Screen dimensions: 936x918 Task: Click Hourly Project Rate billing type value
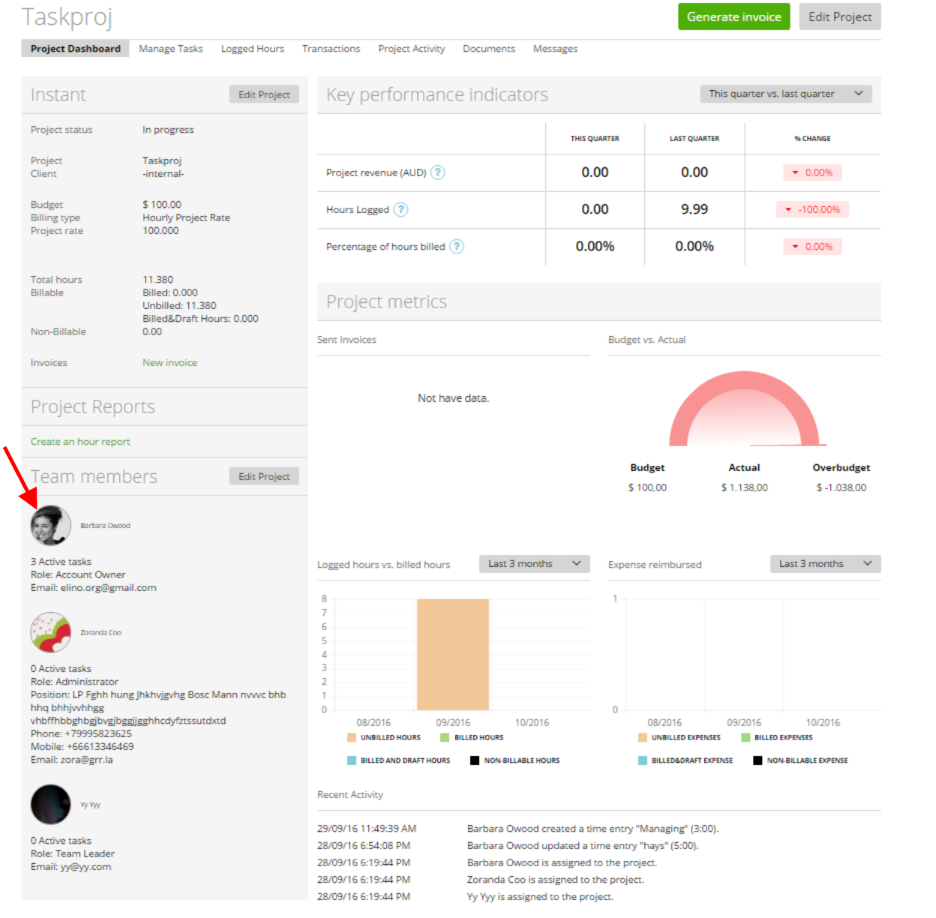click(x=186, y=218)
